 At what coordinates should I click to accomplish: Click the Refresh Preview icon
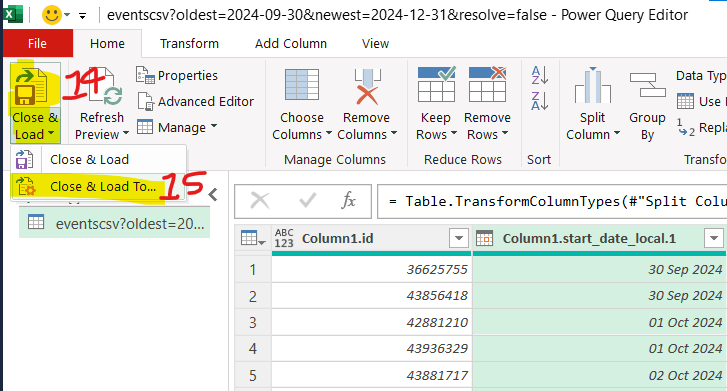105,87
